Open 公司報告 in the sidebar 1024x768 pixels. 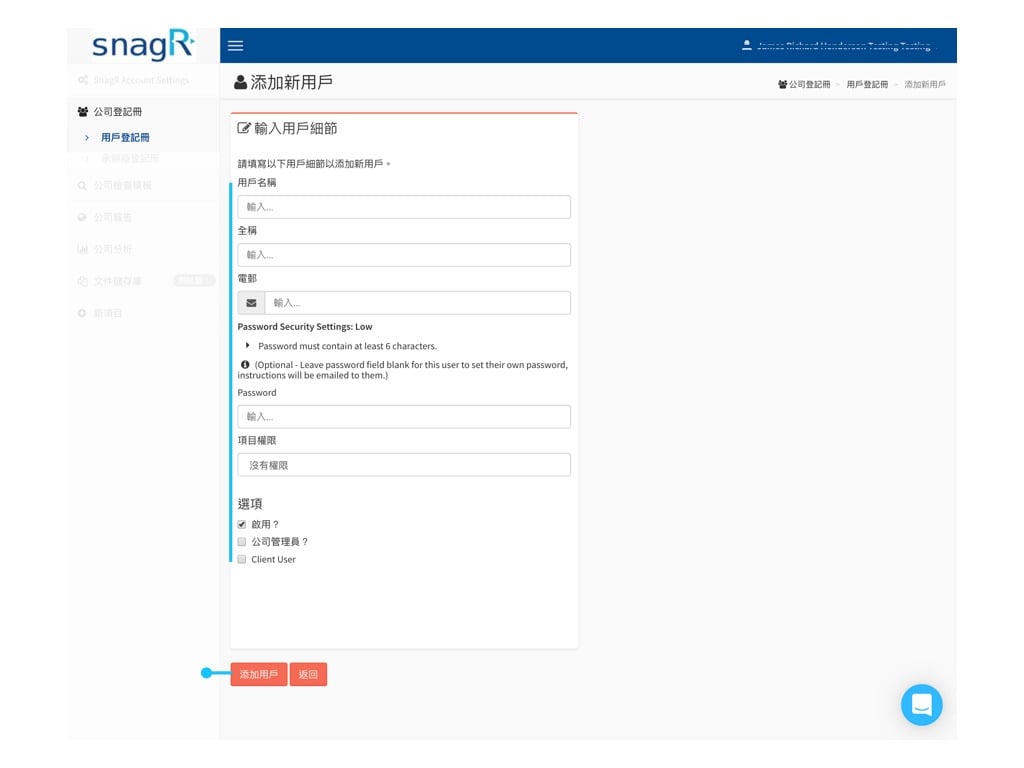[x=112, y=217]
